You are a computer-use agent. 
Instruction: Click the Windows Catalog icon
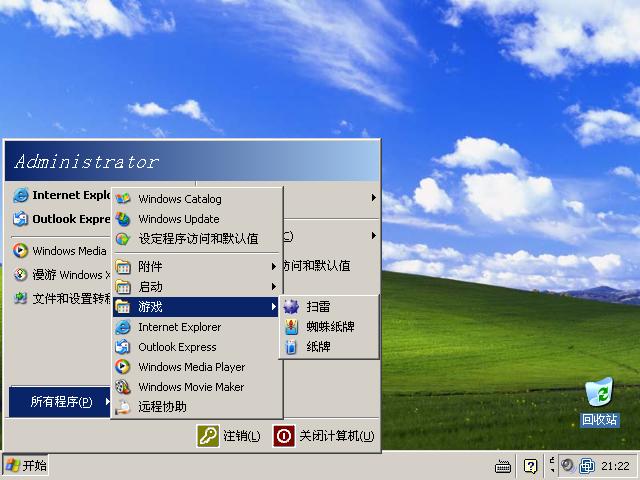click(122, 199)
